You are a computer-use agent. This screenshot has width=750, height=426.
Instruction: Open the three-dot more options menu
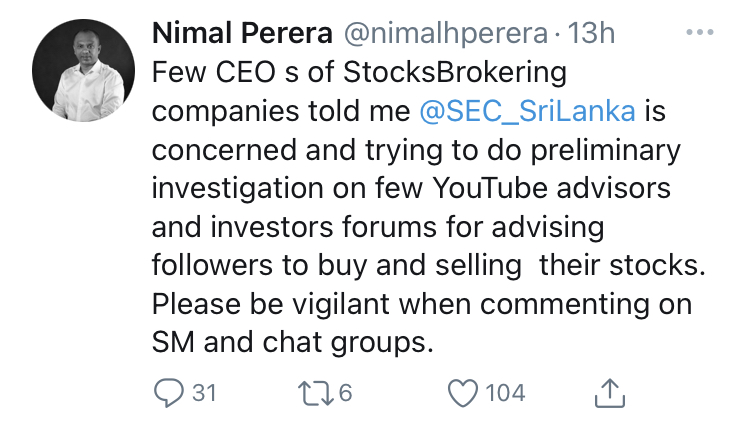point(700,33)
